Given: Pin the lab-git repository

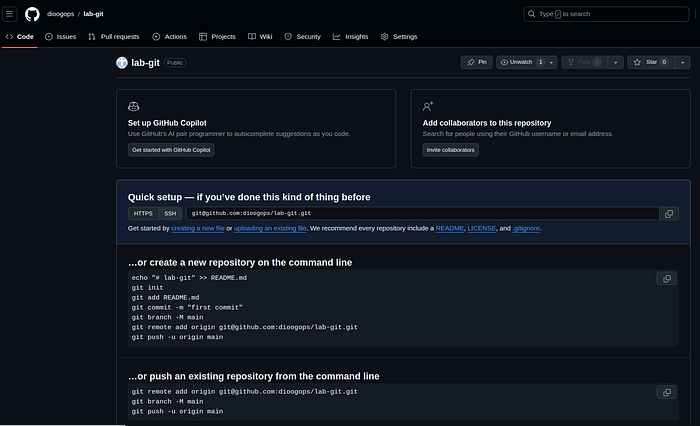Looking at the screenshot, I should [477, 62].
